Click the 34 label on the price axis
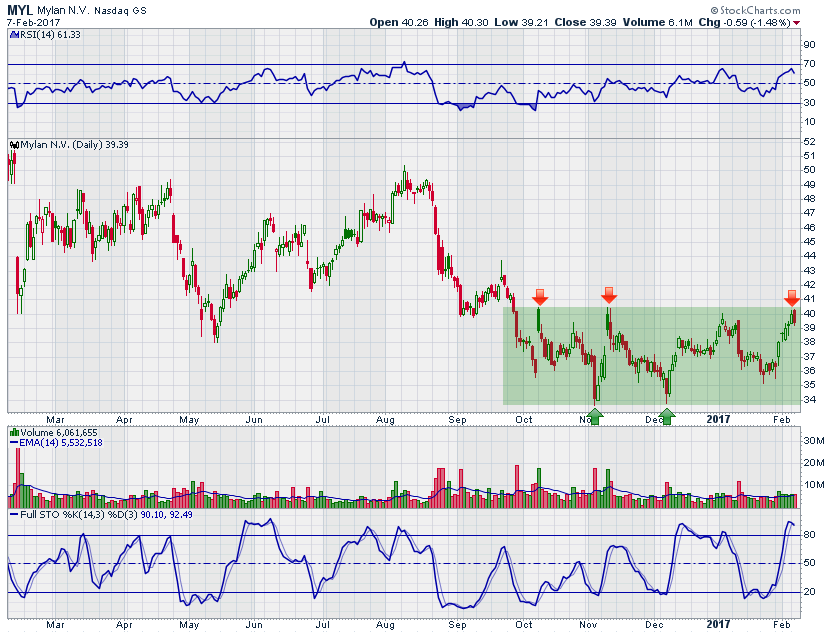The image size is (831, 640). 809,399
